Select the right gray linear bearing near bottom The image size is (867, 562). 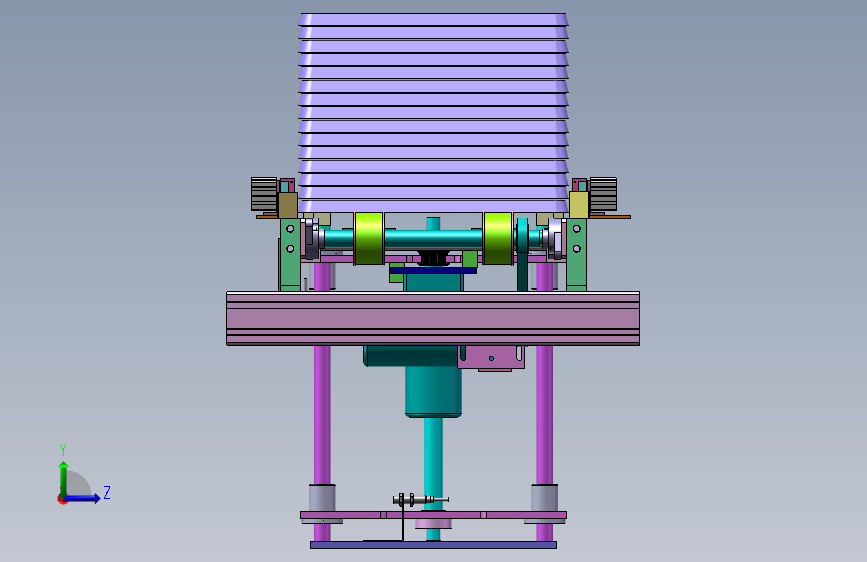click(x=545, y=498)
